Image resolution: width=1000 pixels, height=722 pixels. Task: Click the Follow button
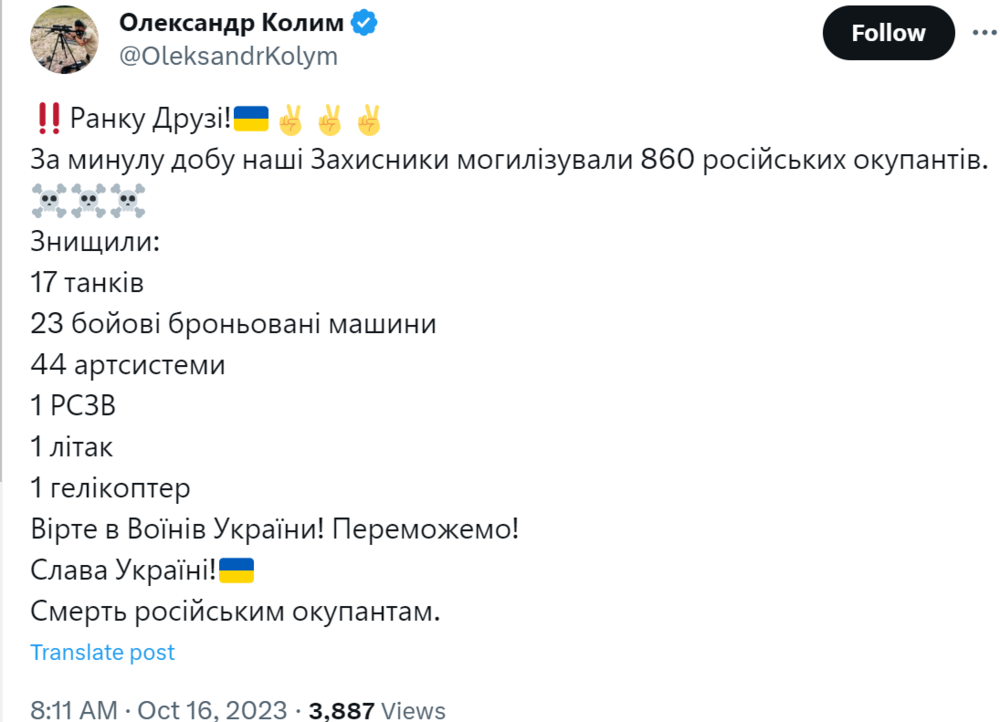tap(887, 33)
